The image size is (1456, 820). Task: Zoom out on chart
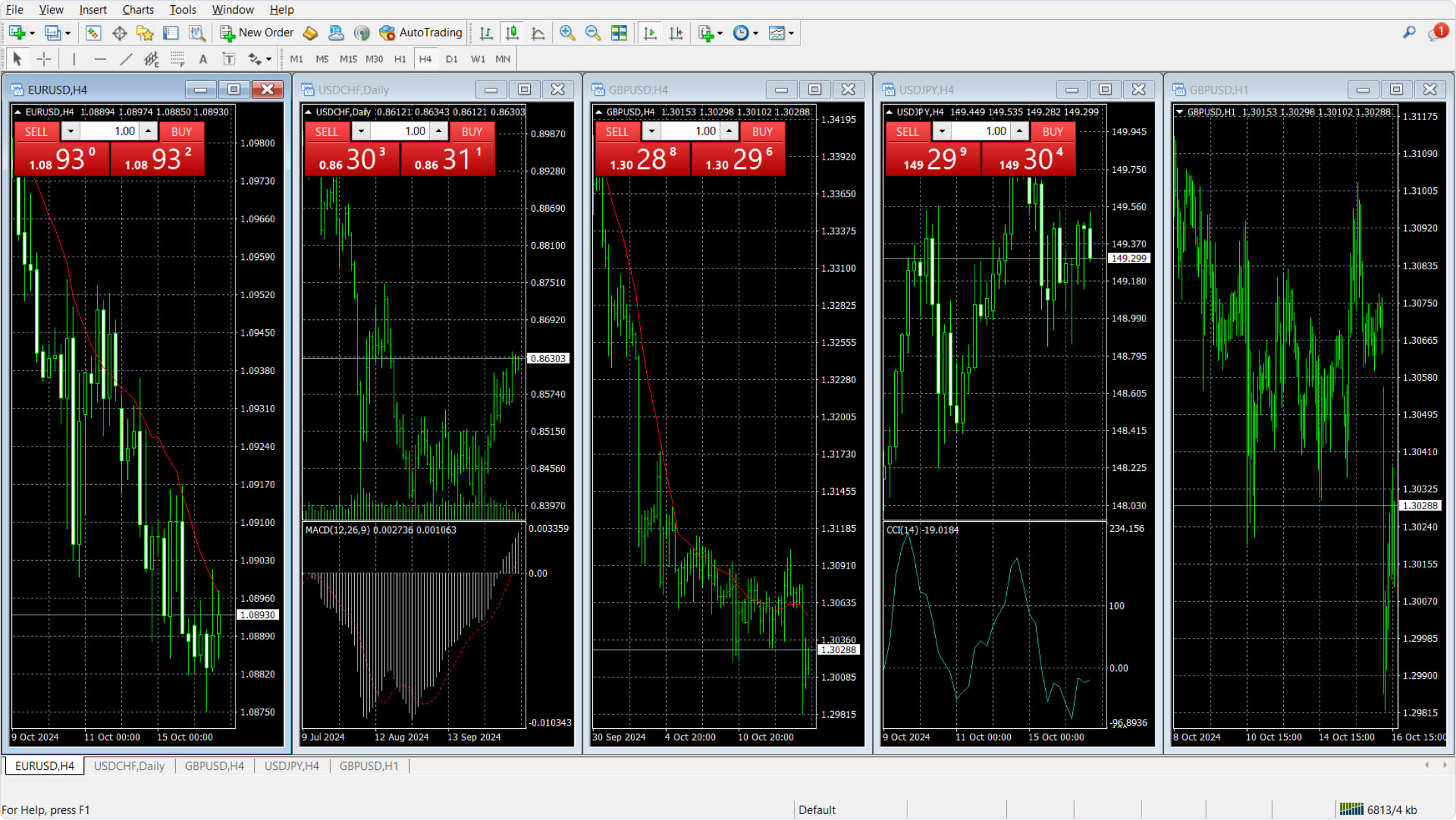tap(593, 32)
